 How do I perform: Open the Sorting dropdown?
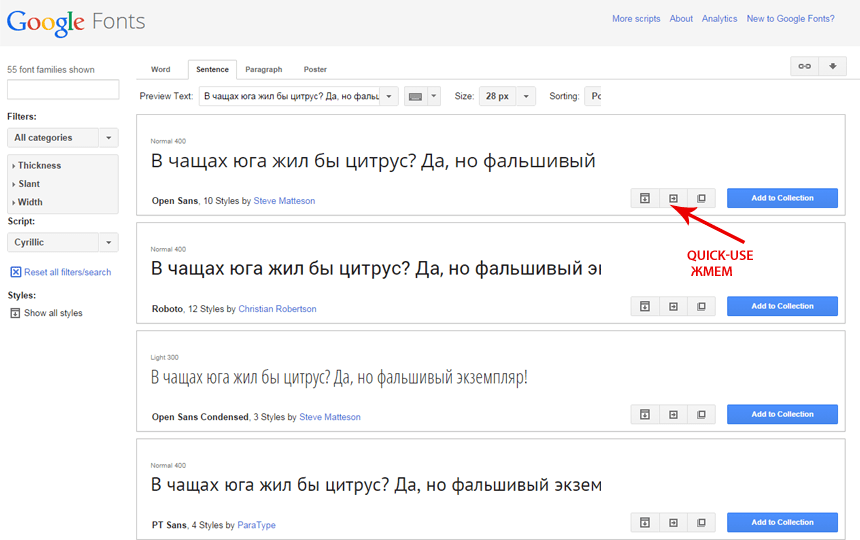tap(593, 96)
